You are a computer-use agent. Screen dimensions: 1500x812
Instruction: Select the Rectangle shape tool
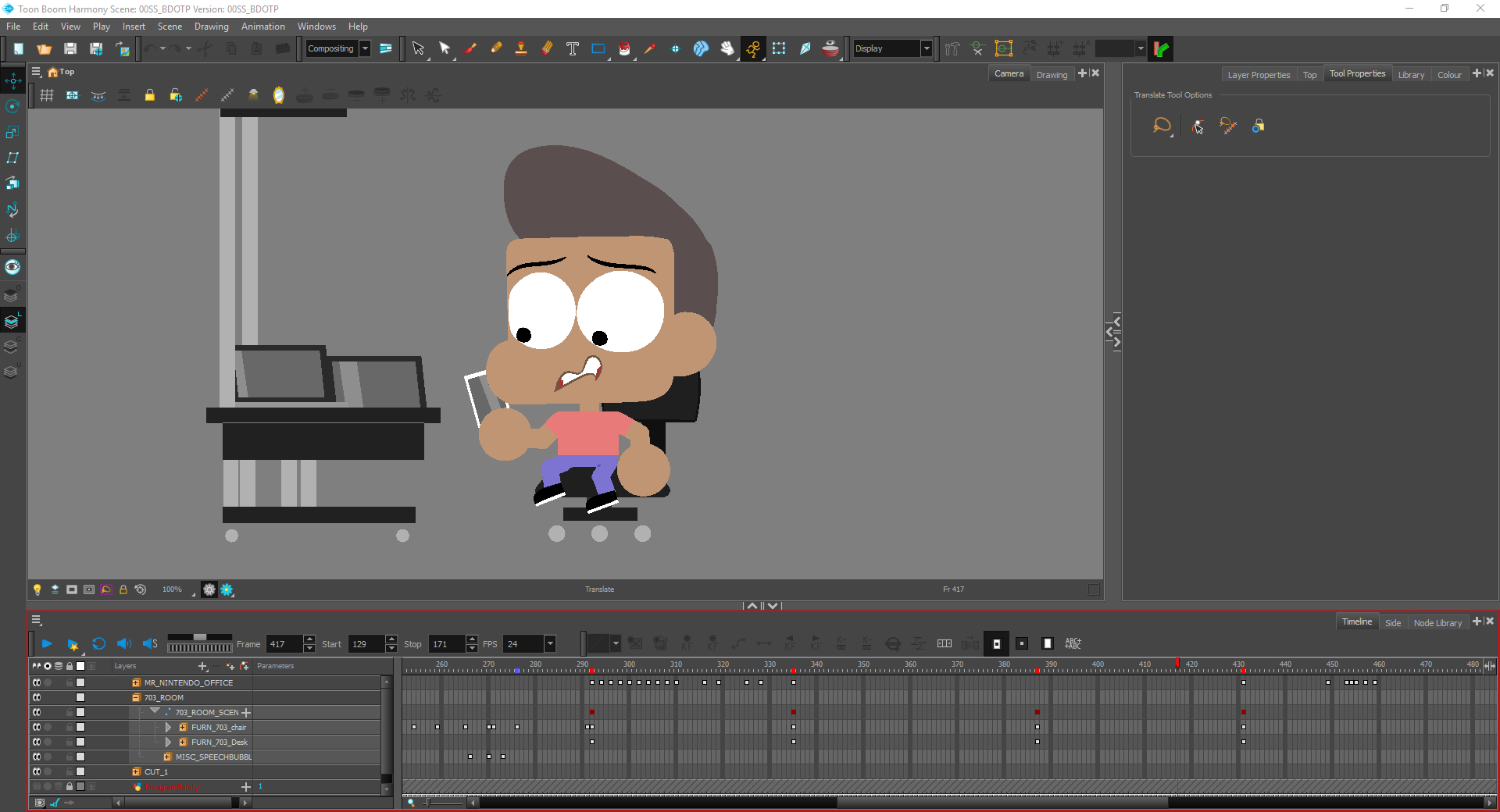tap(598, 48)
